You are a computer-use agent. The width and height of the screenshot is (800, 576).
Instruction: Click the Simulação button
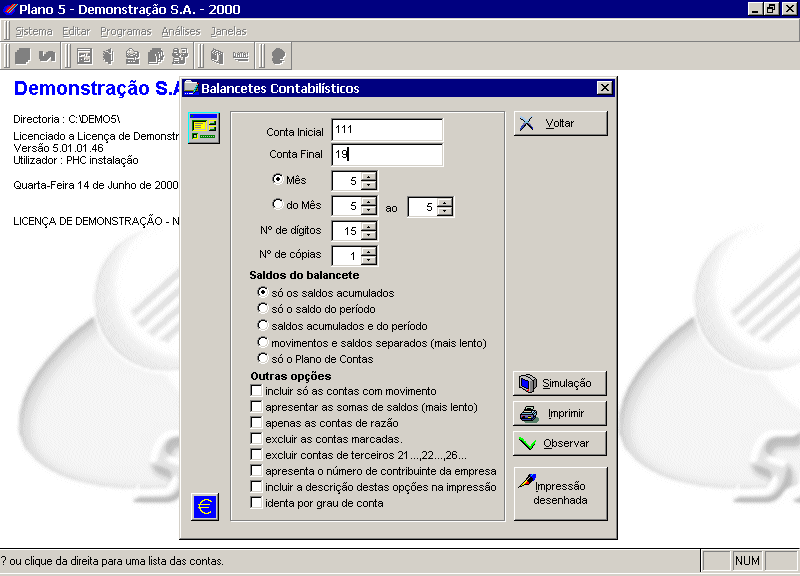560,383
